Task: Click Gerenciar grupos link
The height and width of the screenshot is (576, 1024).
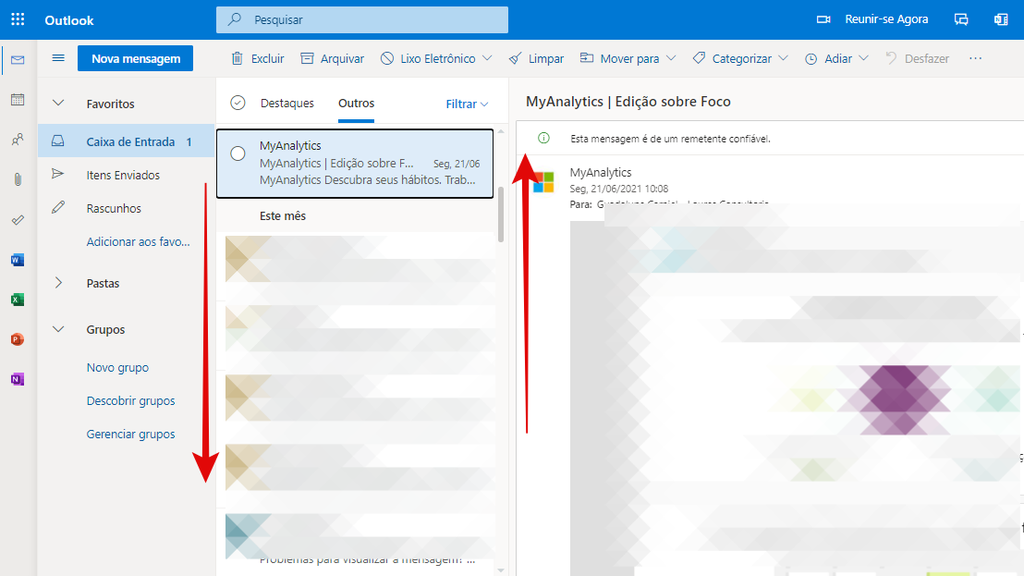Action: pyautogui.click(x=131, y=434)
